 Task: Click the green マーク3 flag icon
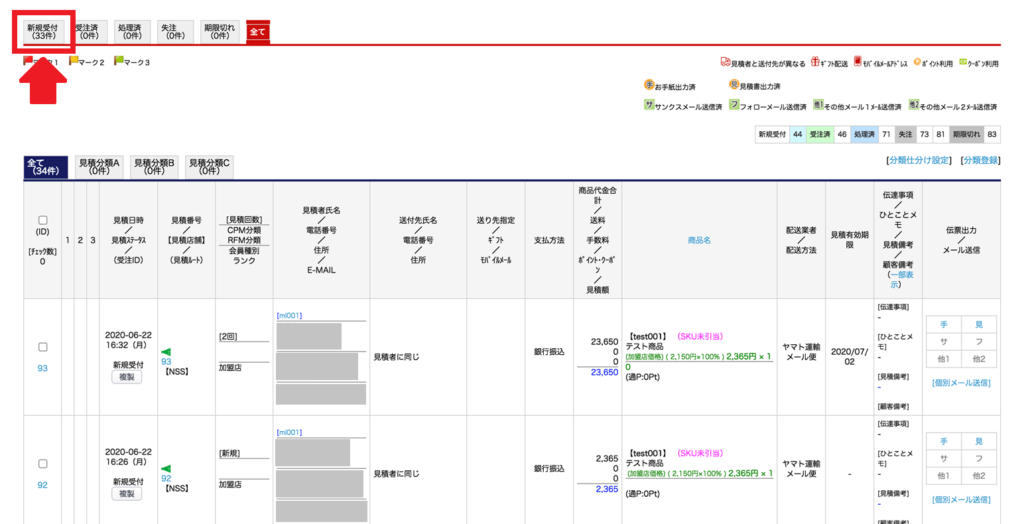click(119, 61)
